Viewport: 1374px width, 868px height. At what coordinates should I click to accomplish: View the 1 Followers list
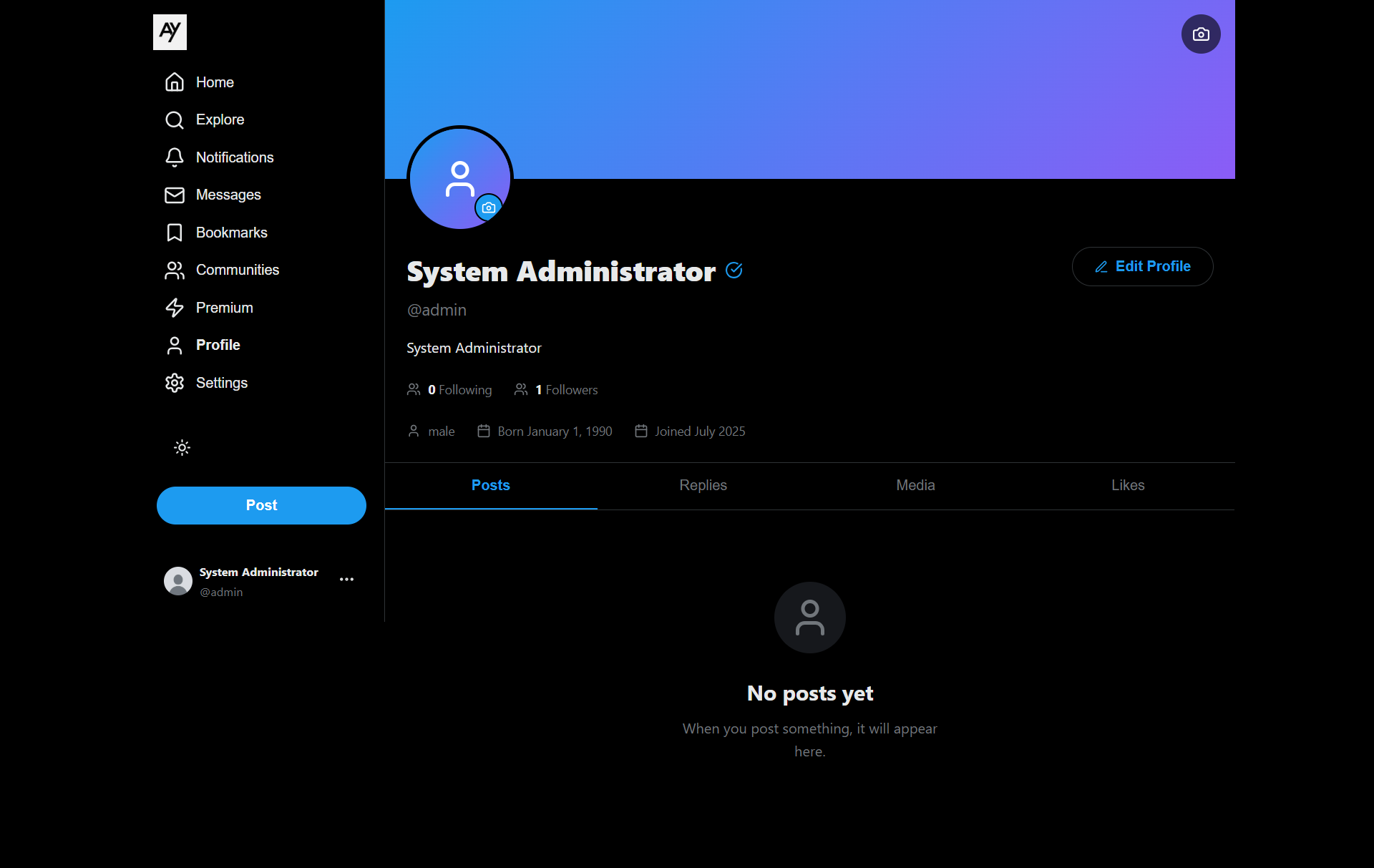[x=566, y=390]
